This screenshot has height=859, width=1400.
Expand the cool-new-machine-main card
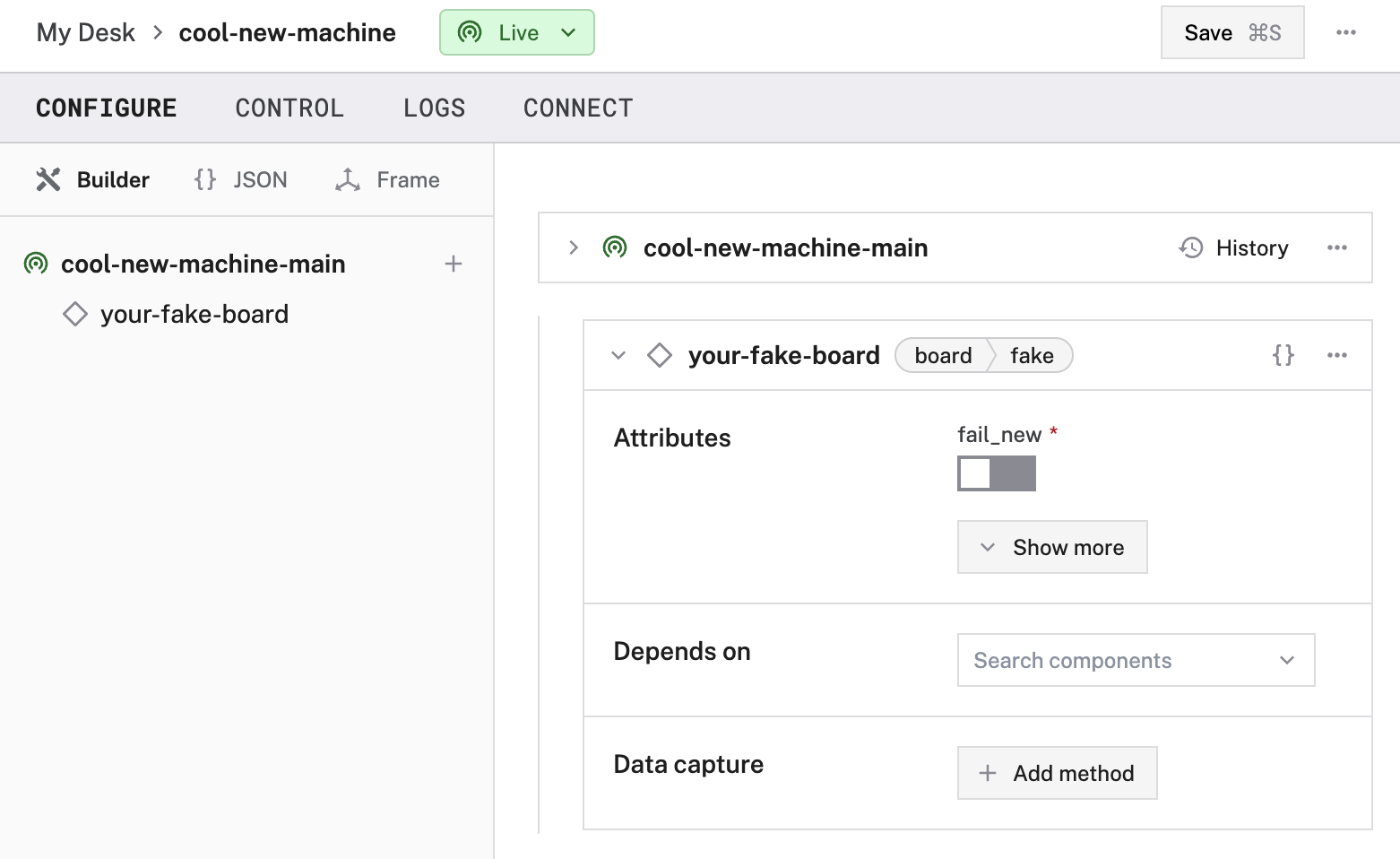click(x=574, y=247)
